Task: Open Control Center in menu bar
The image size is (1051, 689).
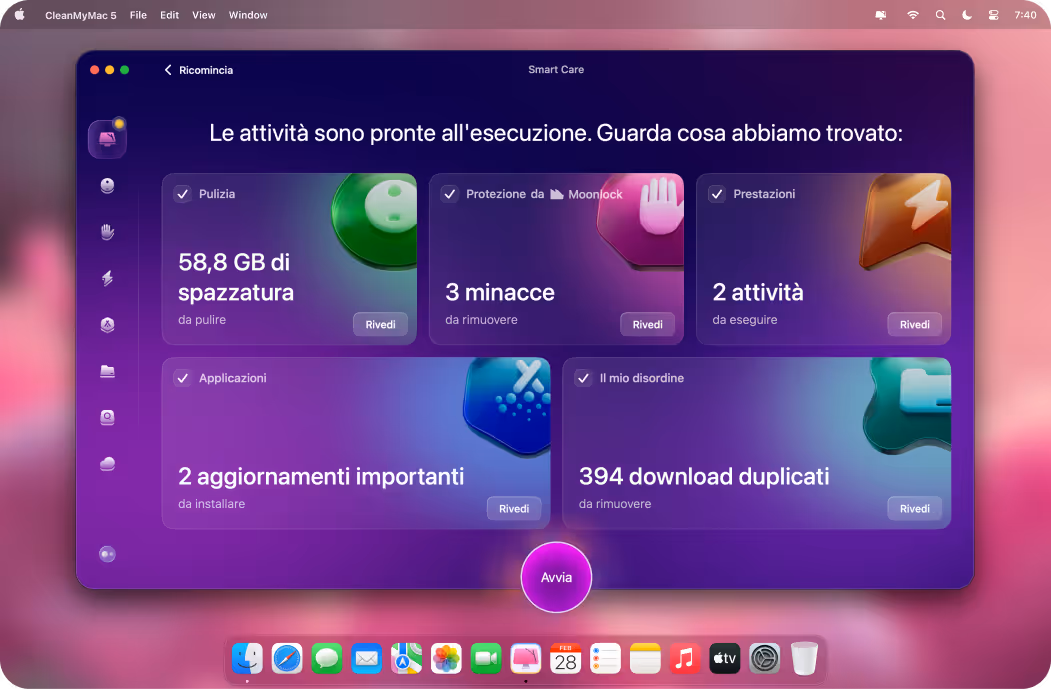Action: (x=993, y=15)
